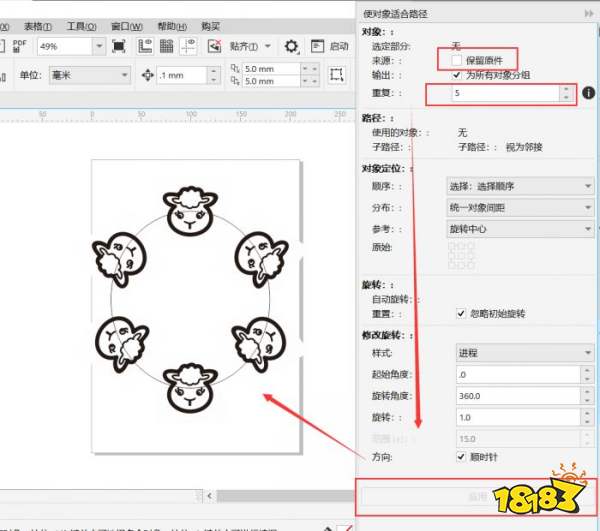Viewport: 600px width, 531px height.
Task: Click the treat-all-objects-as-filled icon in property bar
Action: (x=337, y=74)
